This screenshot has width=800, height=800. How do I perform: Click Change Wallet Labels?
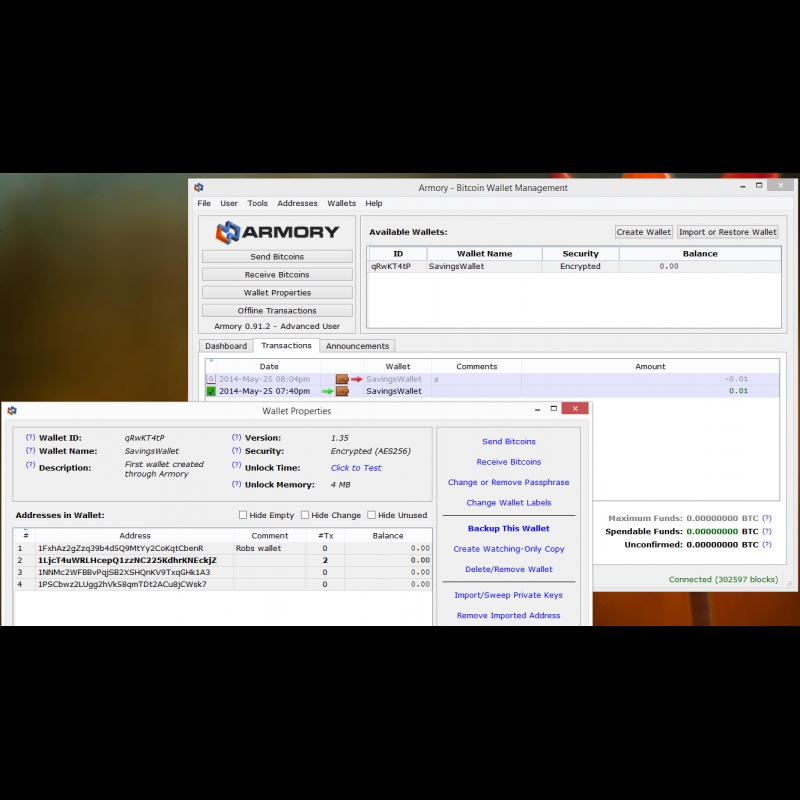coord(509,503)
